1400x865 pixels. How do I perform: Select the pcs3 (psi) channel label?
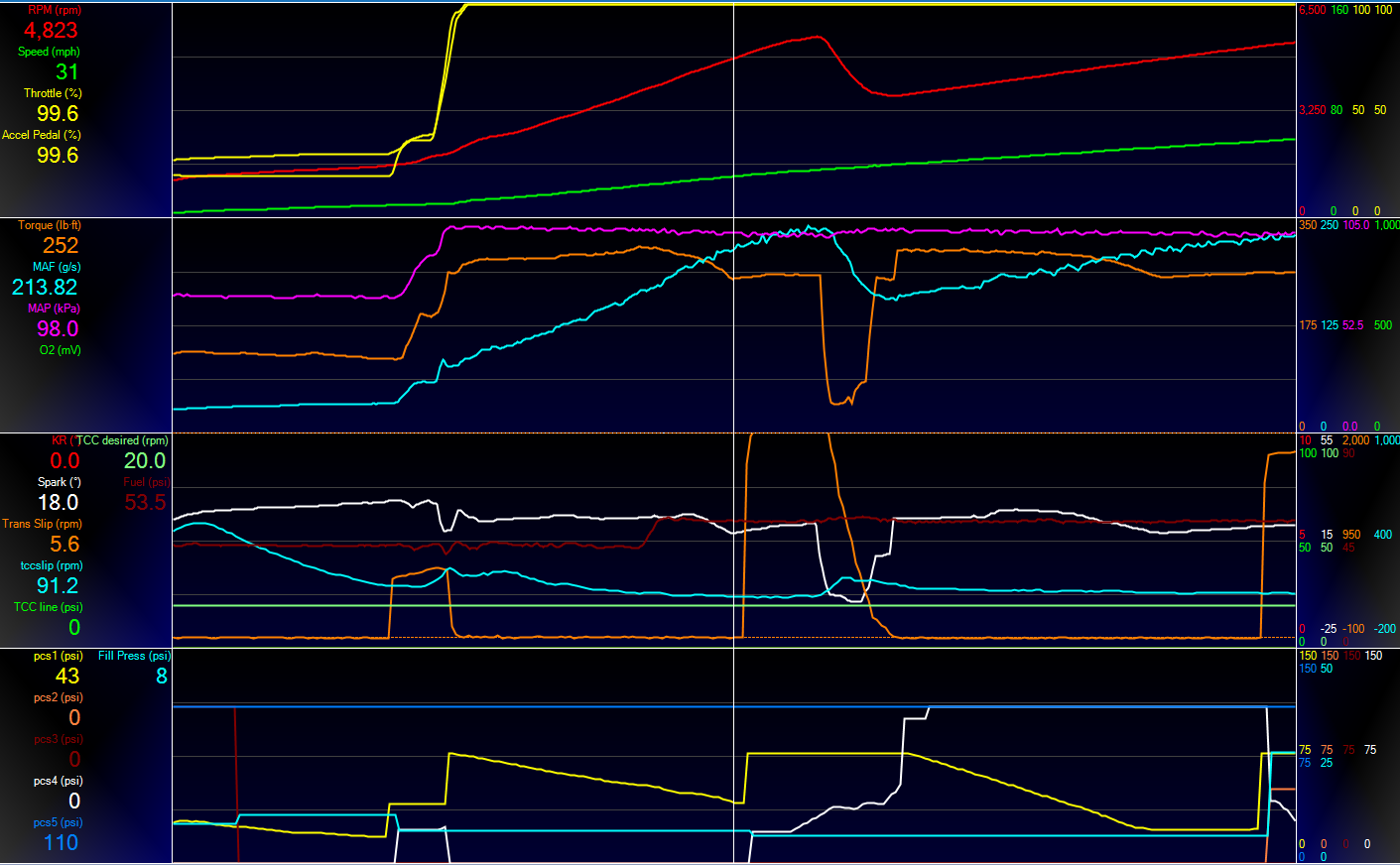tap(58, 739)
